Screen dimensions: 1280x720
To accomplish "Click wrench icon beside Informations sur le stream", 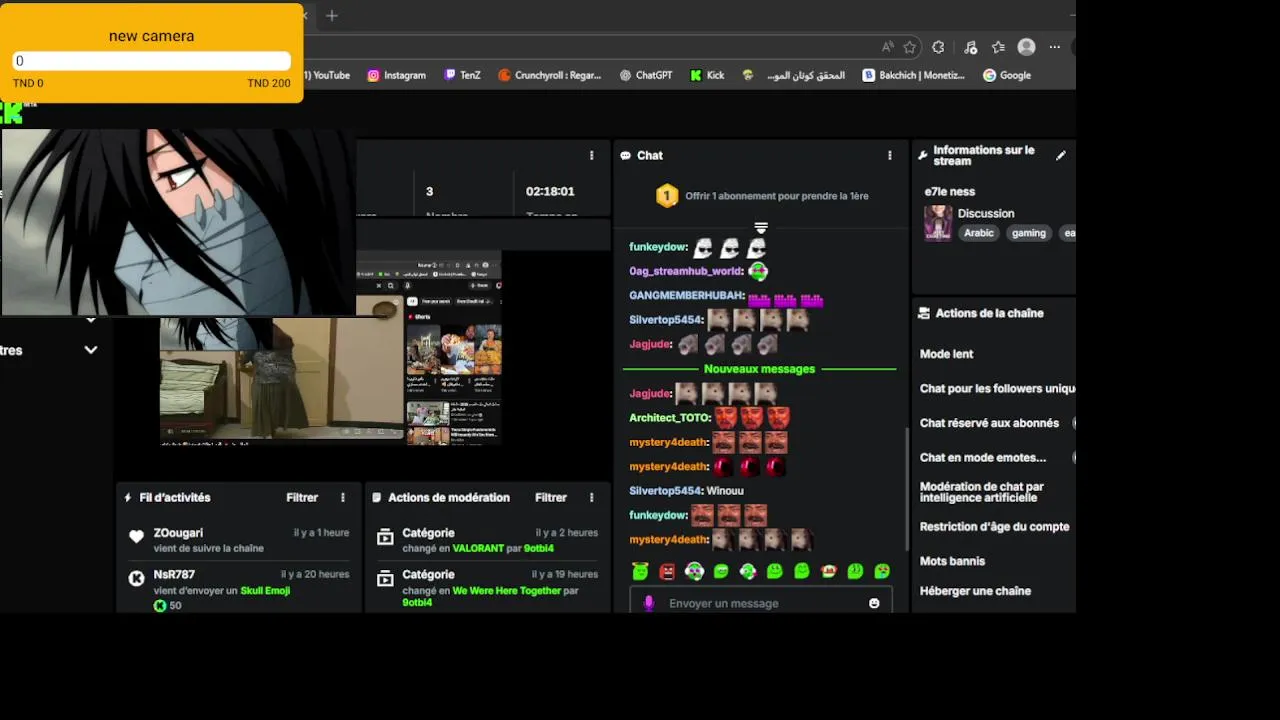I will coord(923,155).
